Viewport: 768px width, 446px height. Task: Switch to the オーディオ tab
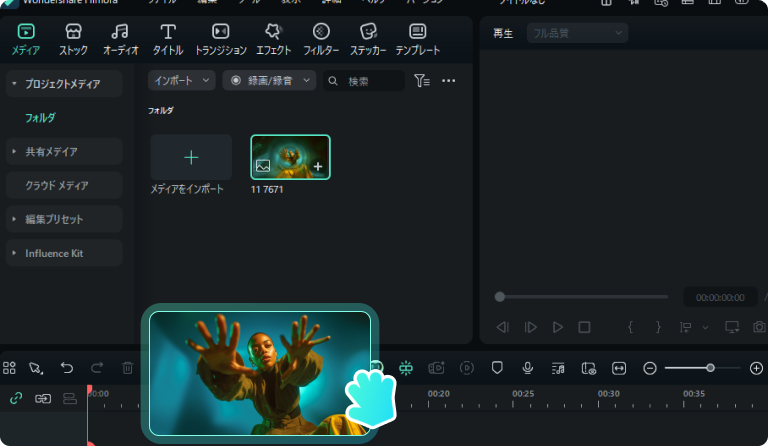click(x=120, y=39)
